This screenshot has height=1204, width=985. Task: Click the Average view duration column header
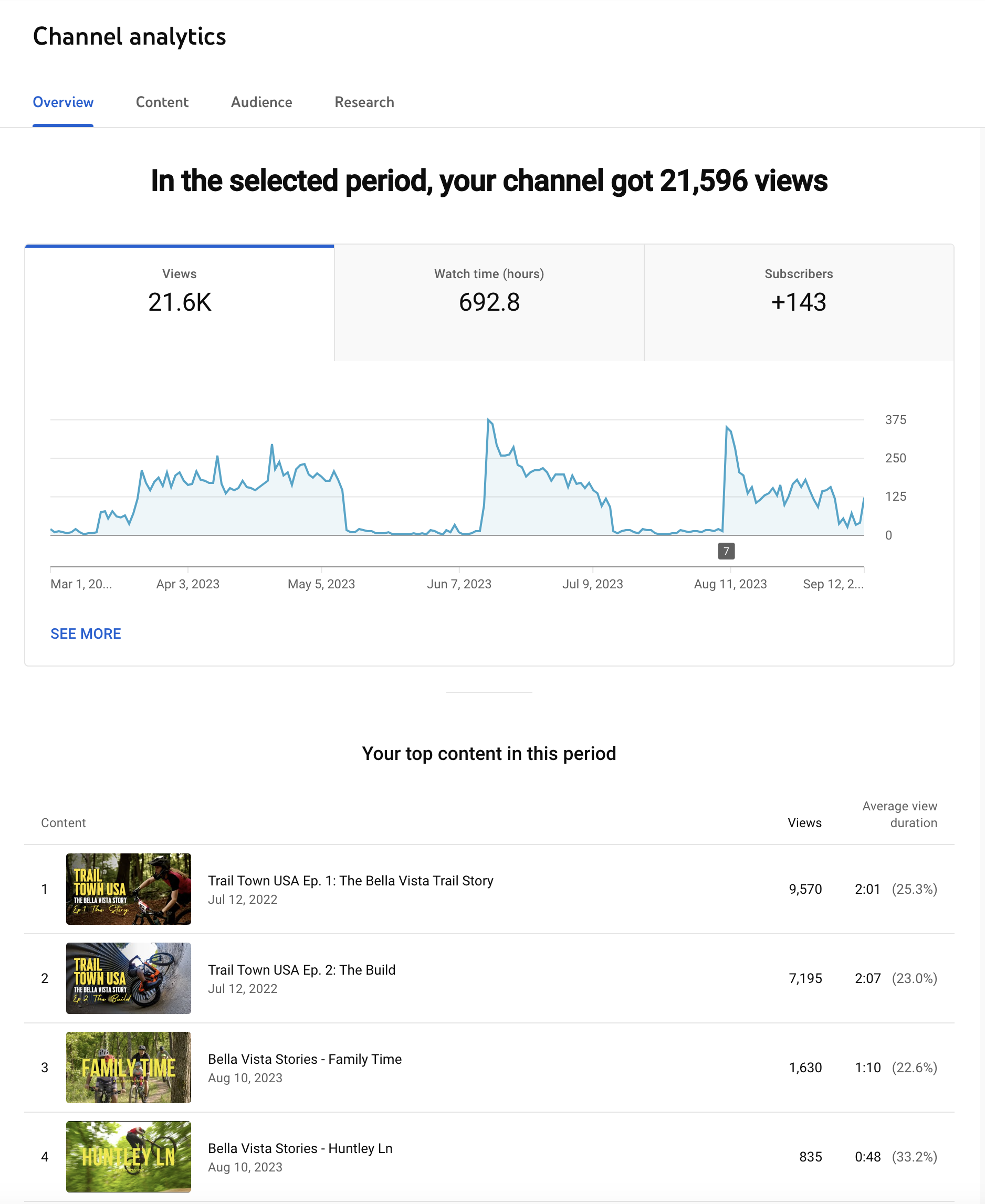(x=899, y=814)
